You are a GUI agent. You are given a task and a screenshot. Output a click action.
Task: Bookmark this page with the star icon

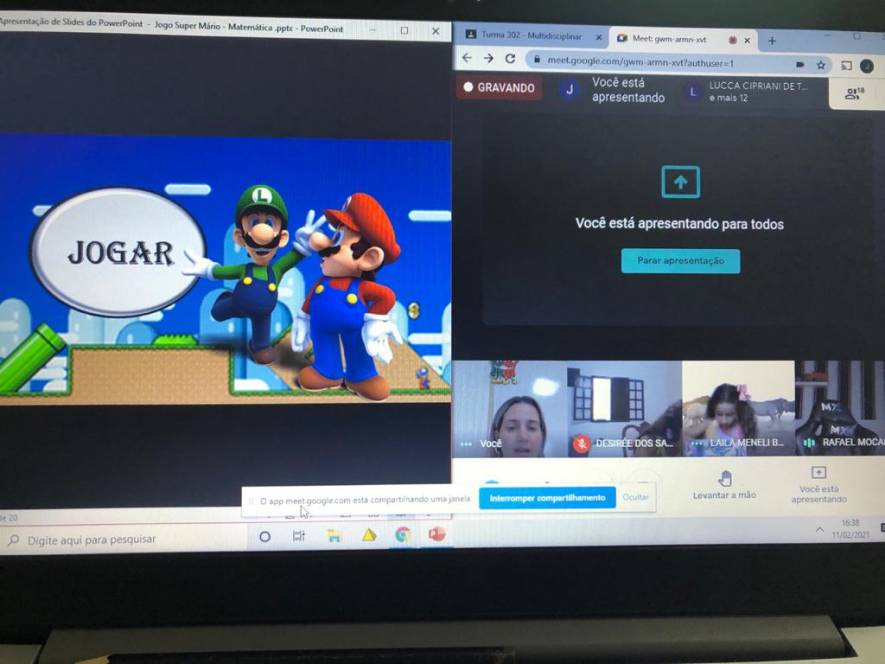[820, 65]
